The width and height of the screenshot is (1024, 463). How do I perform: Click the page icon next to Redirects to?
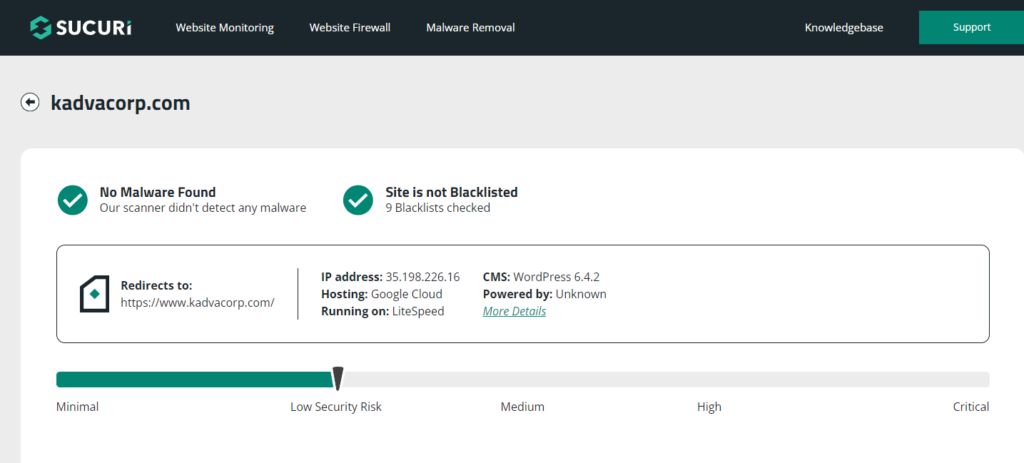(95, 294)
